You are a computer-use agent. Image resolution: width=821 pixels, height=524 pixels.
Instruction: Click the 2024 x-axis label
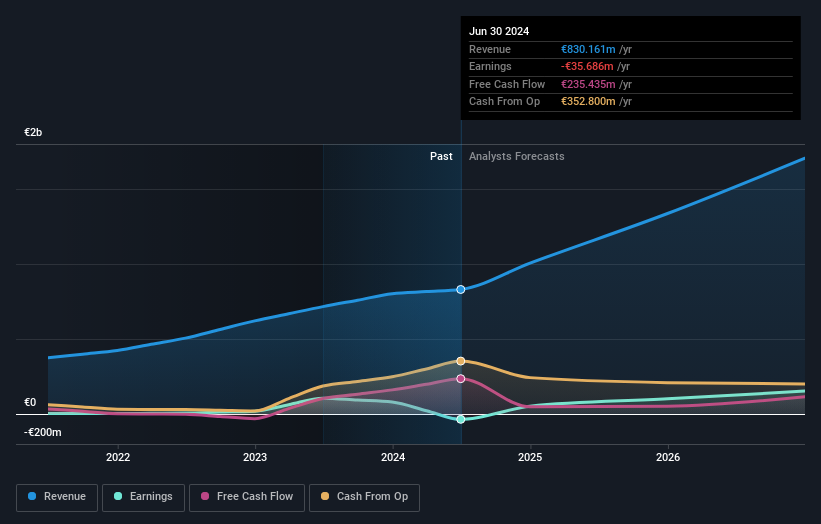point(393,457)
